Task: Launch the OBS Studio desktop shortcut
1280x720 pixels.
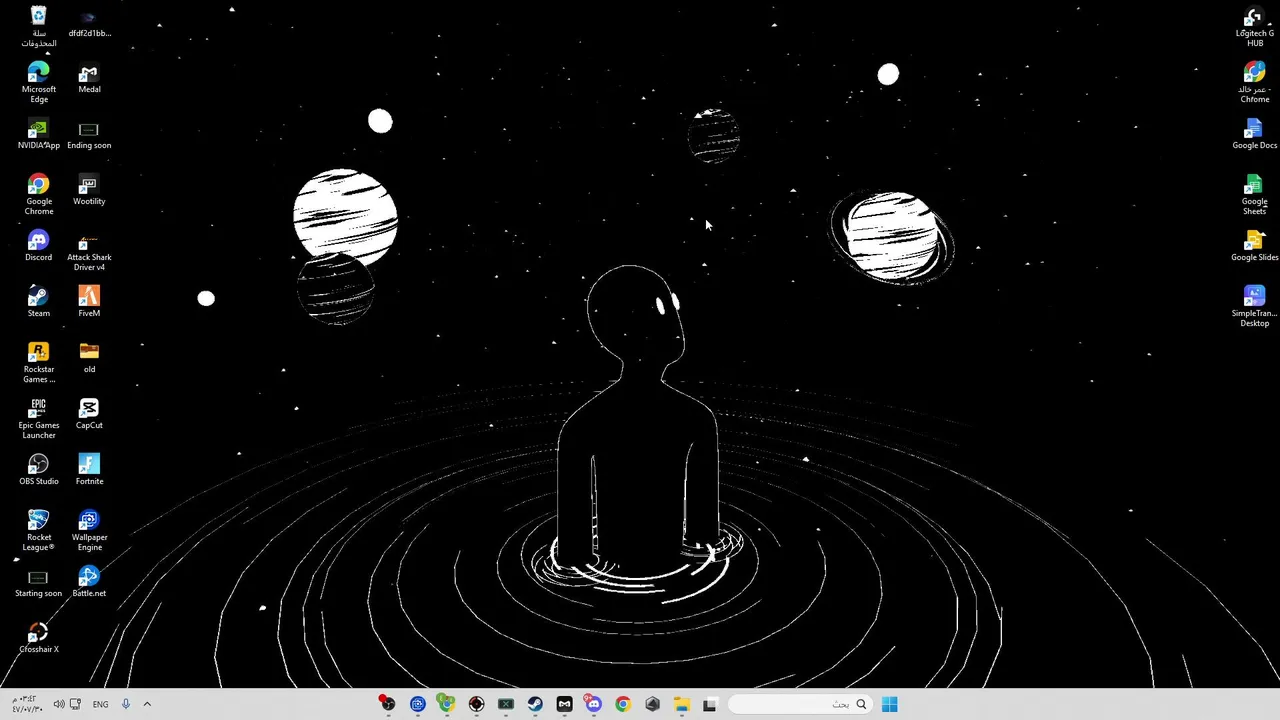Action: 38,471
